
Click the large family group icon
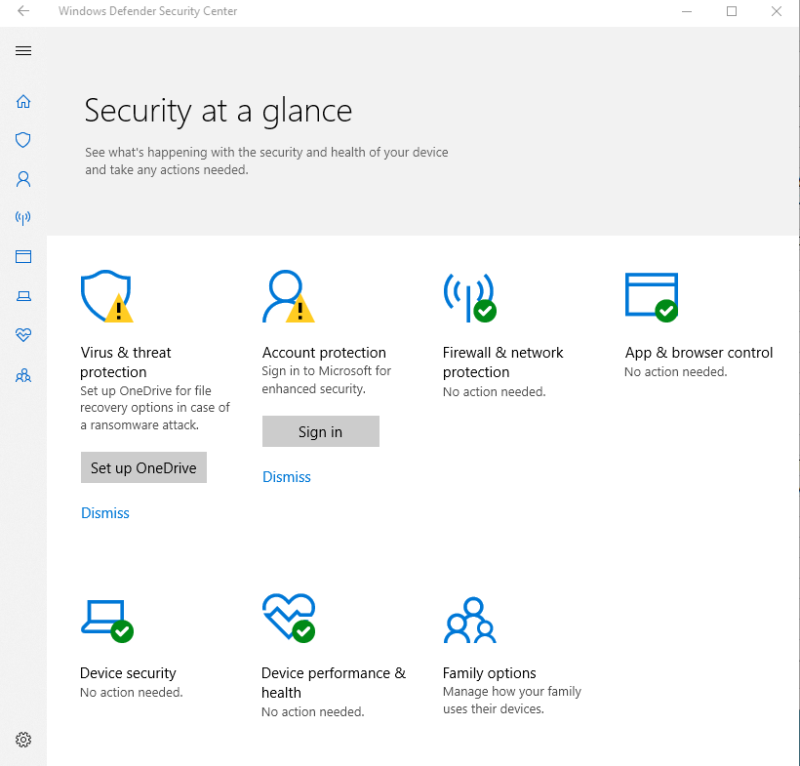tap(470, 620)
